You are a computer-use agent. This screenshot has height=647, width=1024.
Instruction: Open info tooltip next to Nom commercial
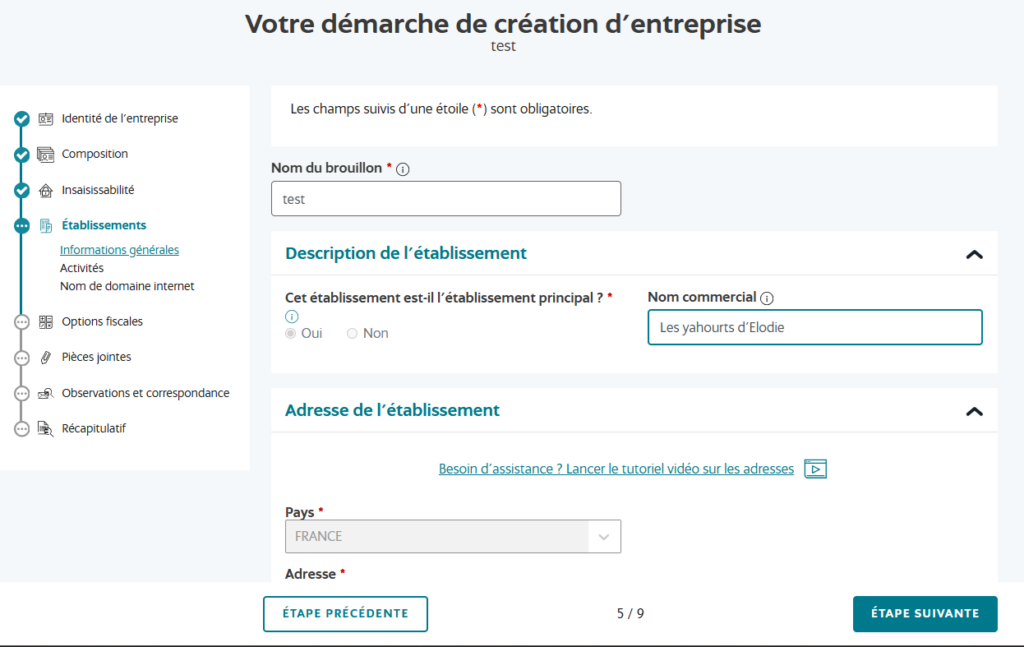pos(767,298)
